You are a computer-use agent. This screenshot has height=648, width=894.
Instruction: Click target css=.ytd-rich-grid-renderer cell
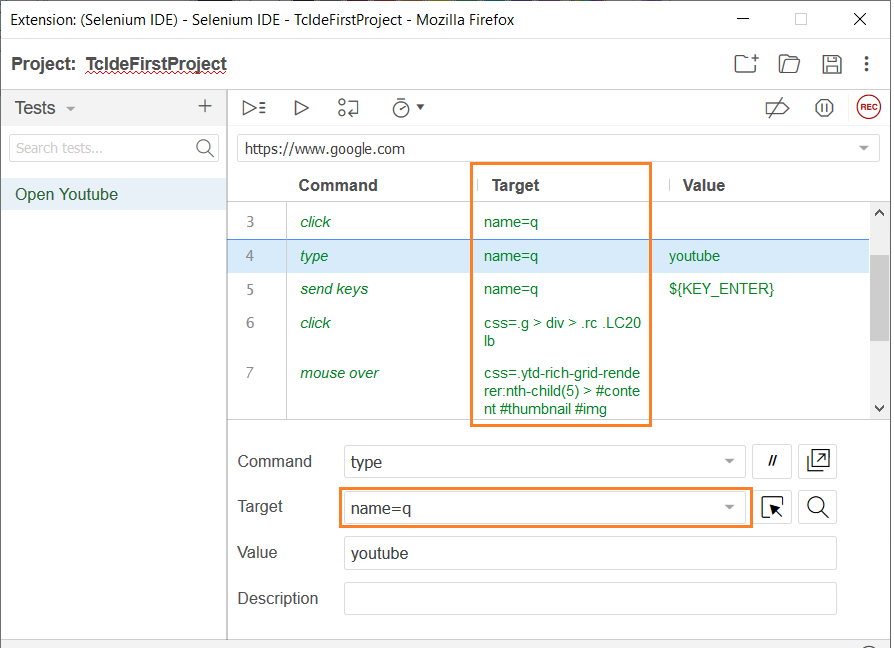(562, 391)
